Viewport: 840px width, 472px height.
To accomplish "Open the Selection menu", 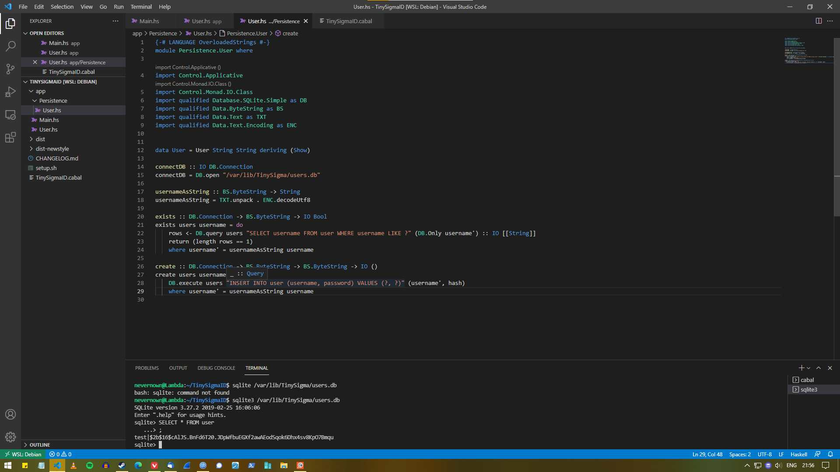I will tap(62, 7).
